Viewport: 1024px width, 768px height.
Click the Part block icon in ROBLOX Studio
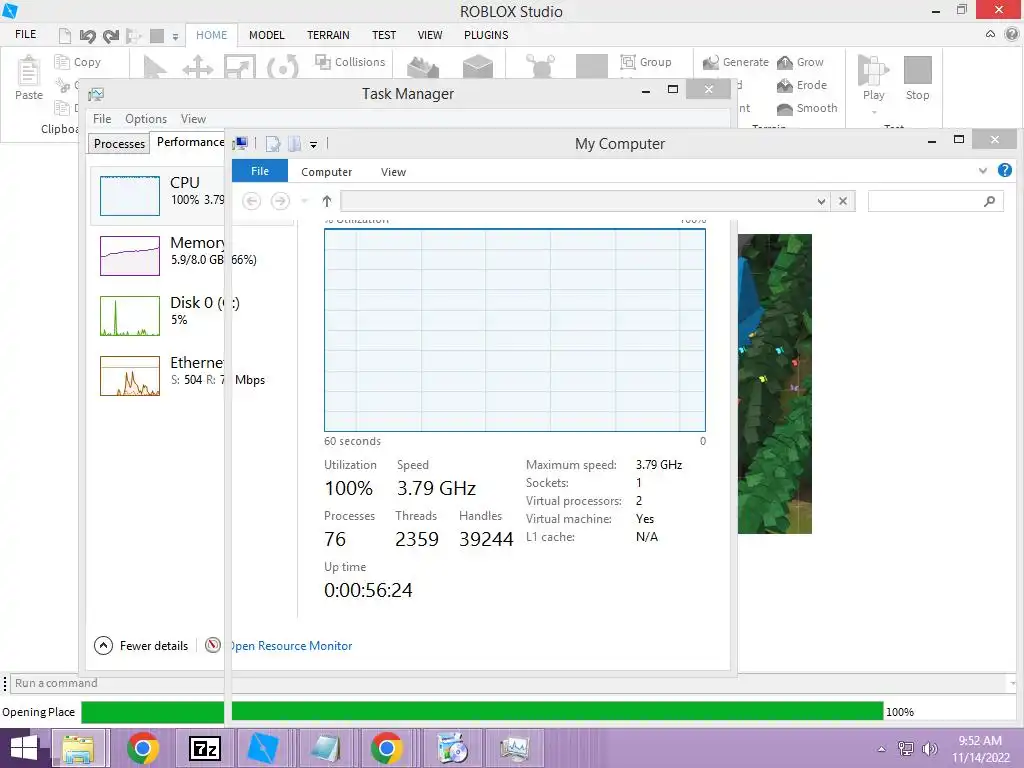point(477,67)
